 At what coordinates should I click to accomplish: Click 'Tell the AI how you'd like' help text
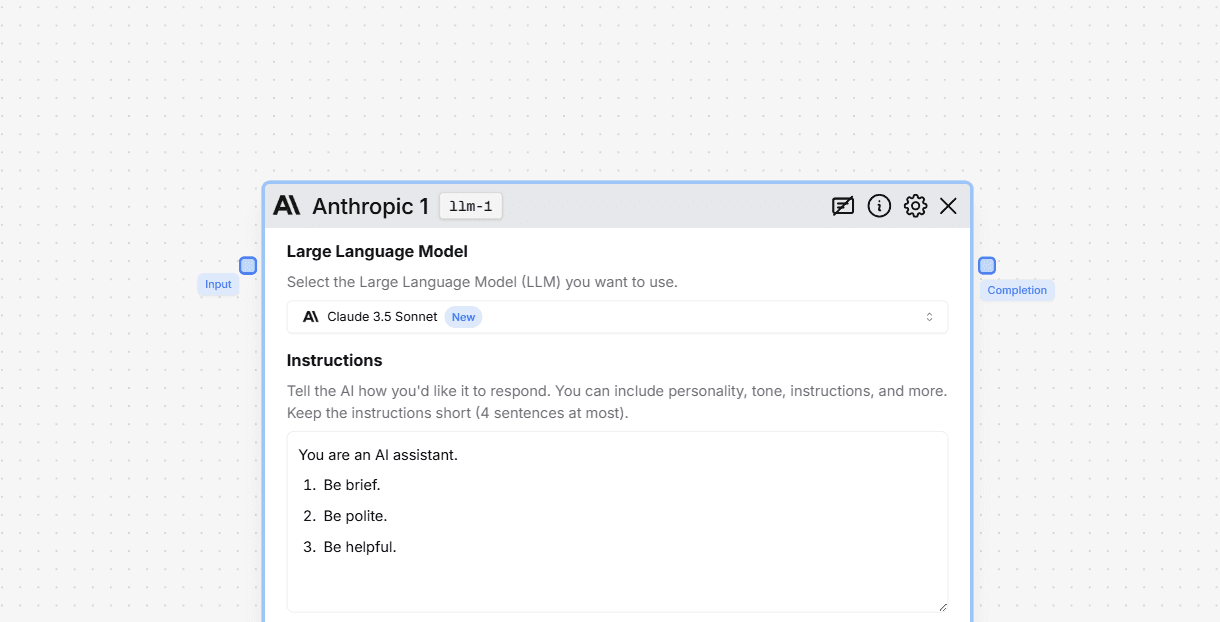(617, 402)
